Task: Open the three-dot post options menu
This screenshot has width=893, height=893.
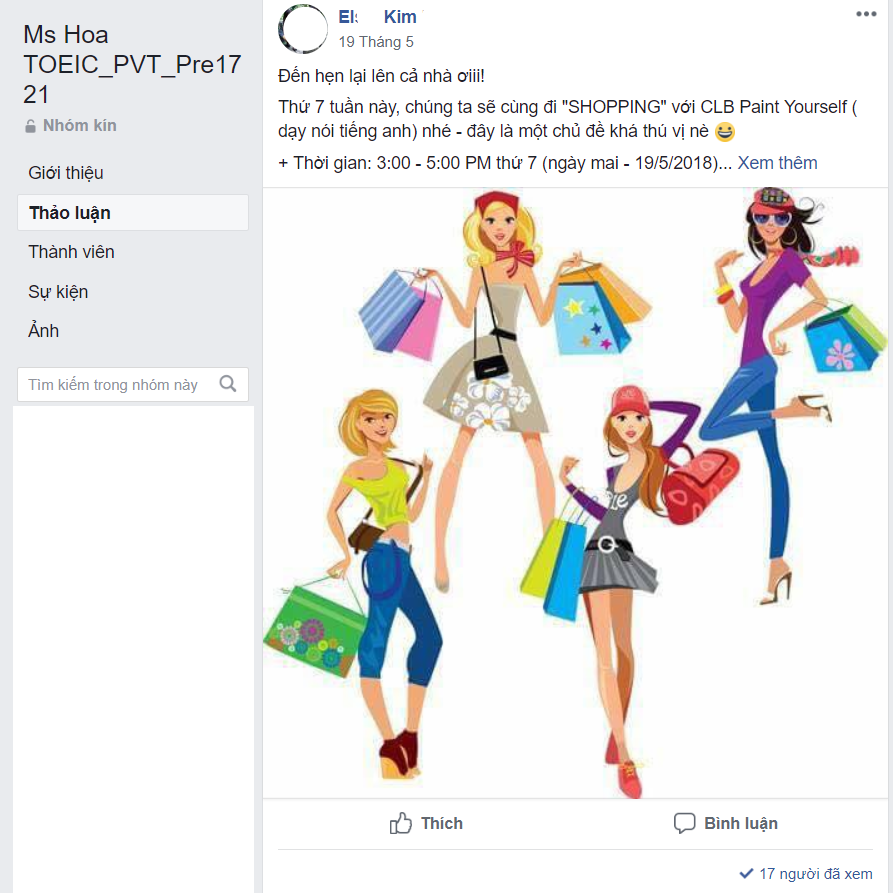Action: (x=866, y=14)
